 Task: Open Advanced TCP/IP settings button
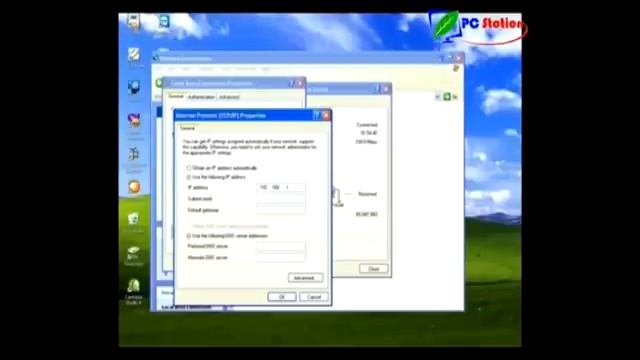(x=305, y=278)
